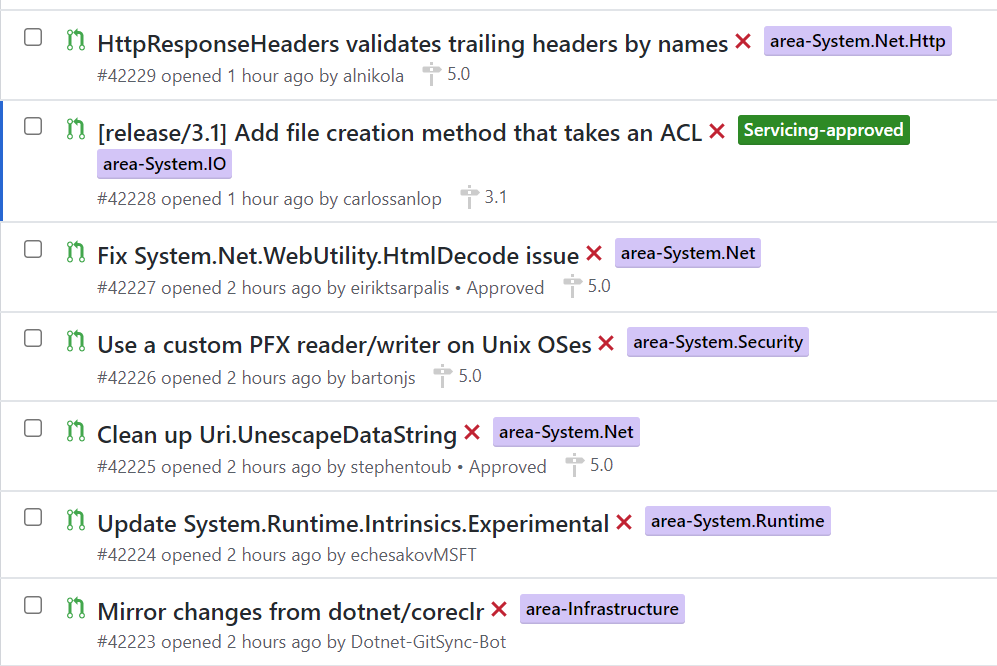This screenshot has height=666, width=997.
Task: Show failed checks X for HtmlDecode issue PR
Action: tap(594, 254)
